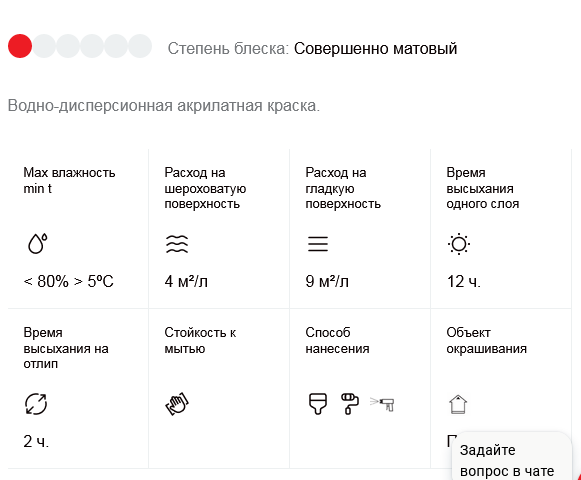Image resolution: width=581 pixels, height=480 pixels.
Task: Click the water drop humidity icon
Action: pyautogui.click(x=38, y=244)
